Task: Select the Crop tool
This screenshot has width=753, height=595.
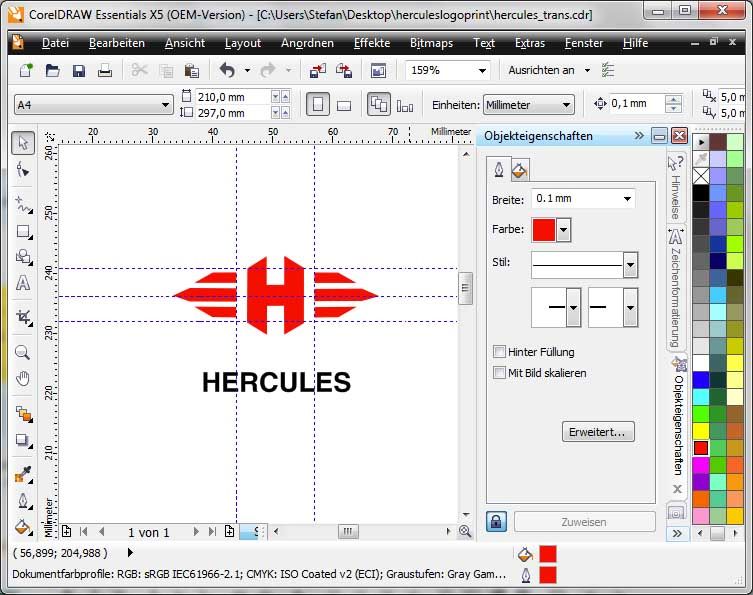Action: 22,317
